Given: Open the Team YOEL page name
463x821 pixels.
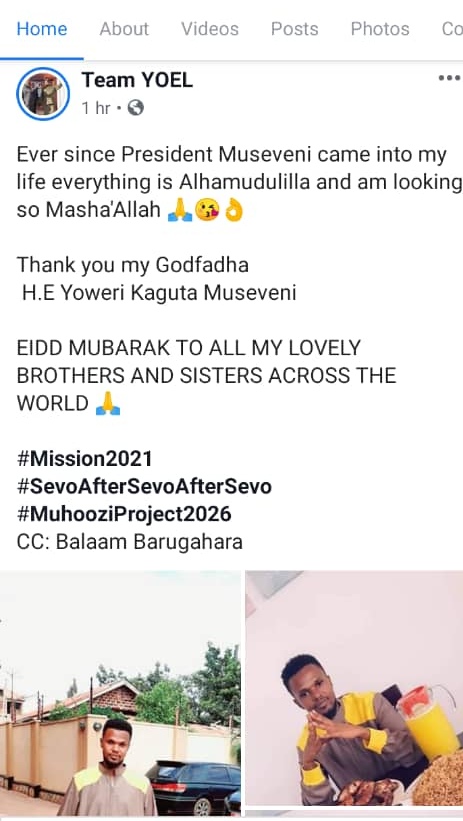Looking at the screenshot, I should point(137,80).
